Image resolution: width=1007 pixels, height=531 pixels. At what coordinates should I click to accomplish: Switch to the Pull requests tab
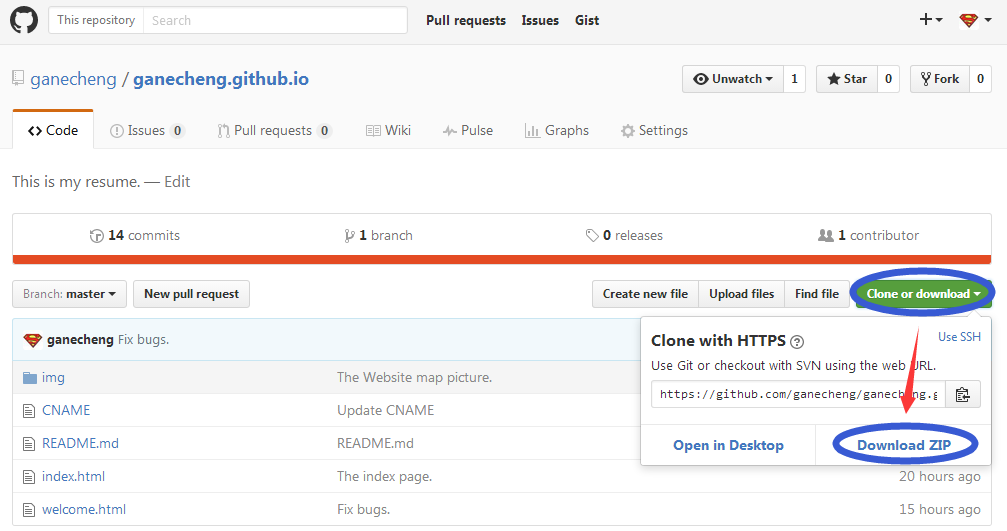pos(274,130)
